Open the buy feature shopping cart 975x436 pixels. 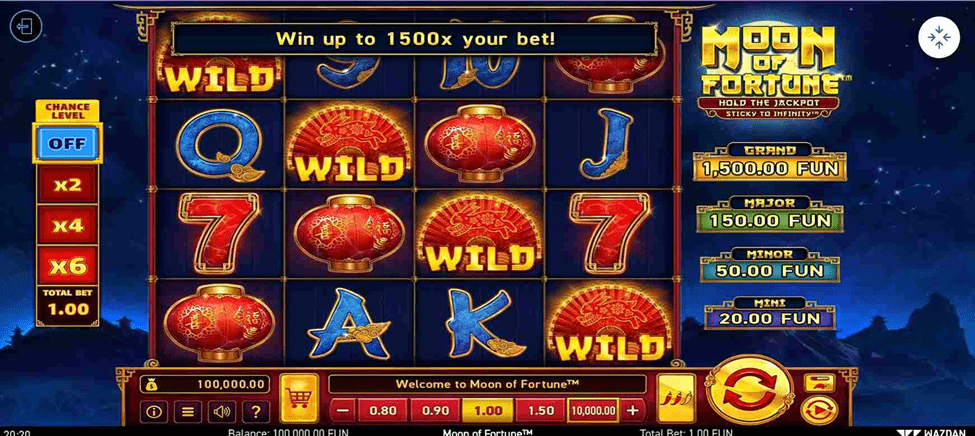(x=299, y=398)
